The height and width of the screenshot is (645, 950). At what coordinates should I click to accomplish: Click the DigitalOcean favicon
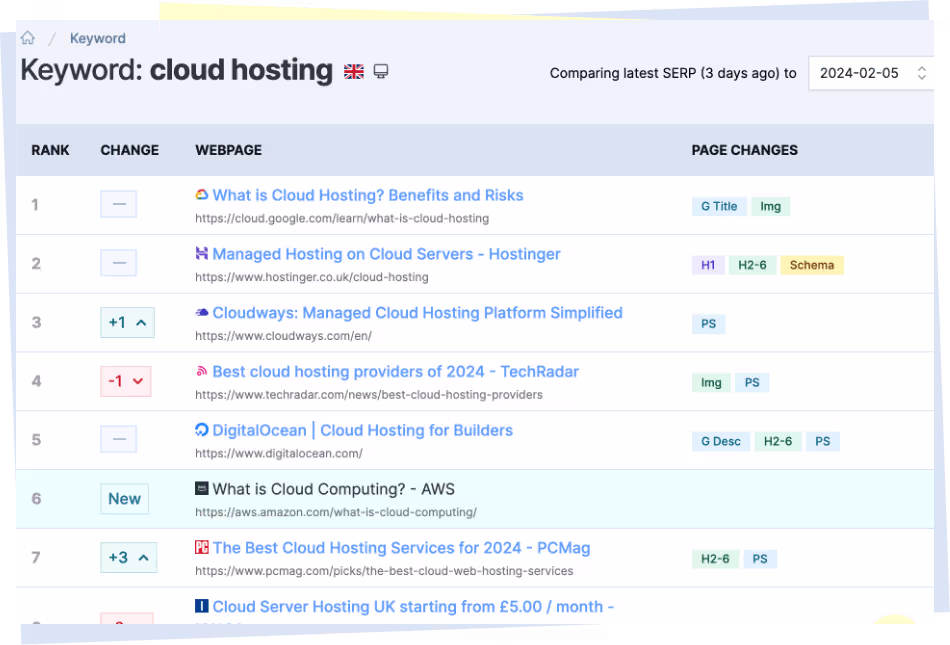(x=202, y=429)
